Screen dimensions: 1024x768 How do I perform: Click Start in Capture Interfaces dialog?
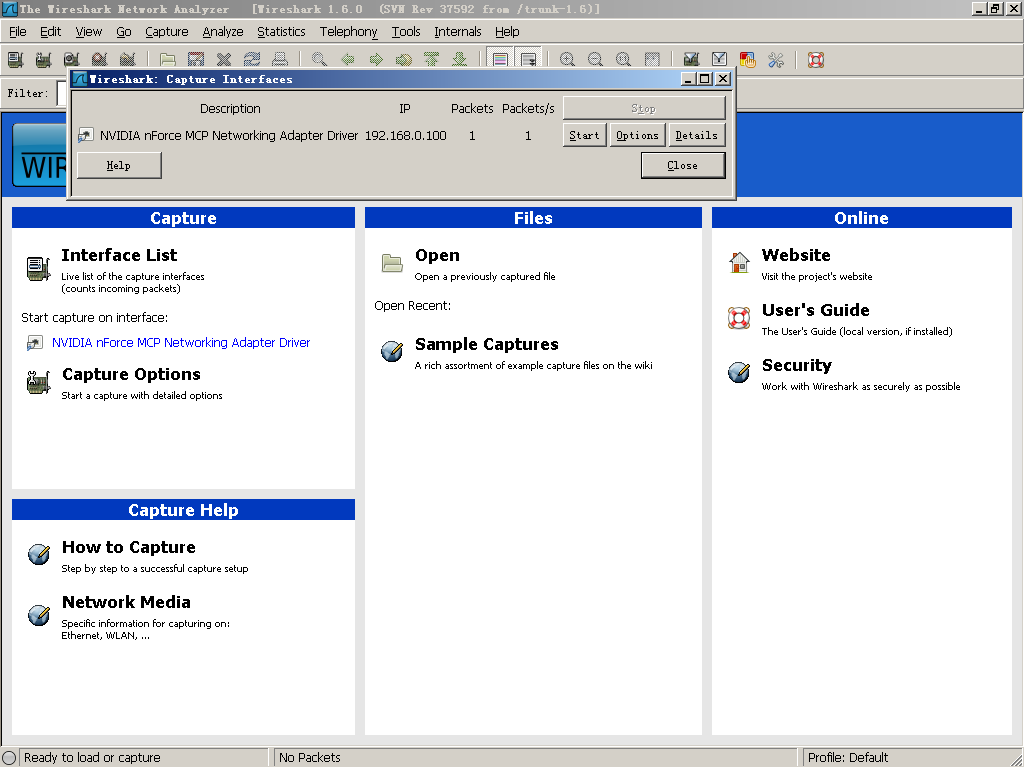(584, 135)
